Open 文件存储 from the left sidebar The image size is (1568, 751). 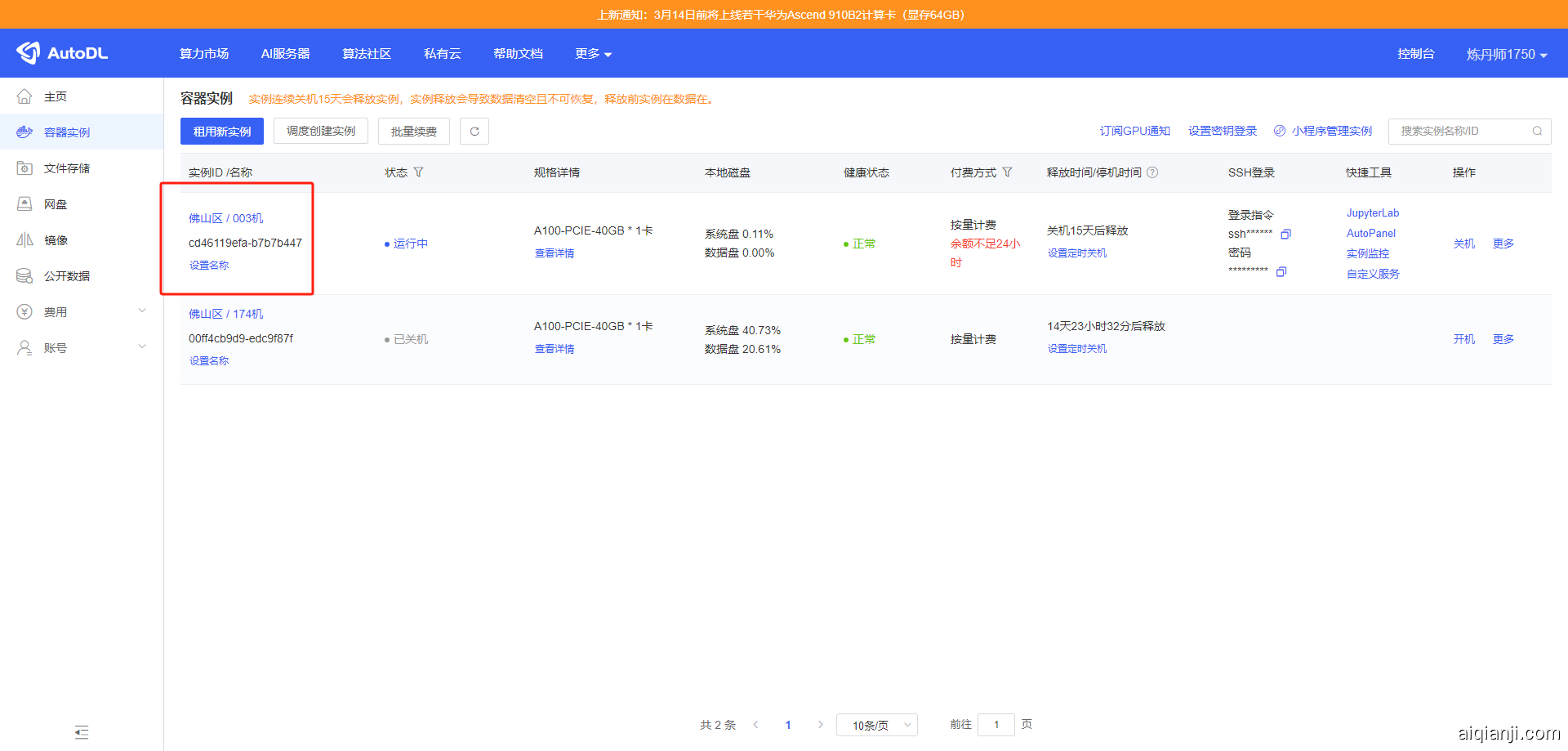(66, 168)
